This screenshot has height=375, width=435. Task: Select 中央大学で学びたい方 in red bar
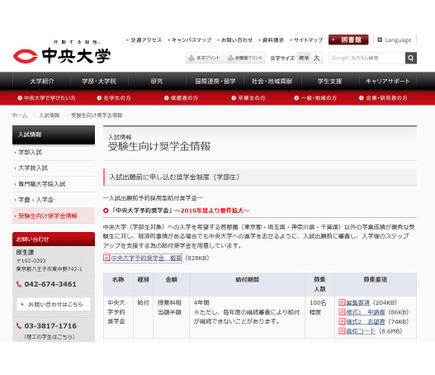(47, 98)
